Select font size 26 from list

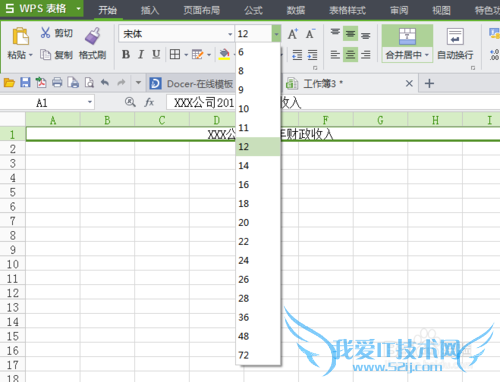pyautogui.click(x=258, y=279)
